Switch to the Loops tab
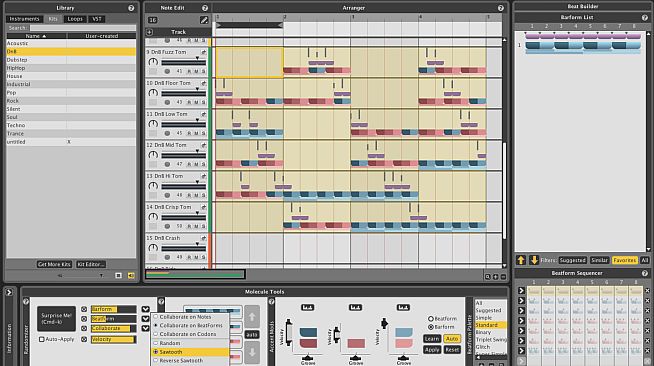Image resolution: width=654 pixels, height=366 pixels. [75, 19]
